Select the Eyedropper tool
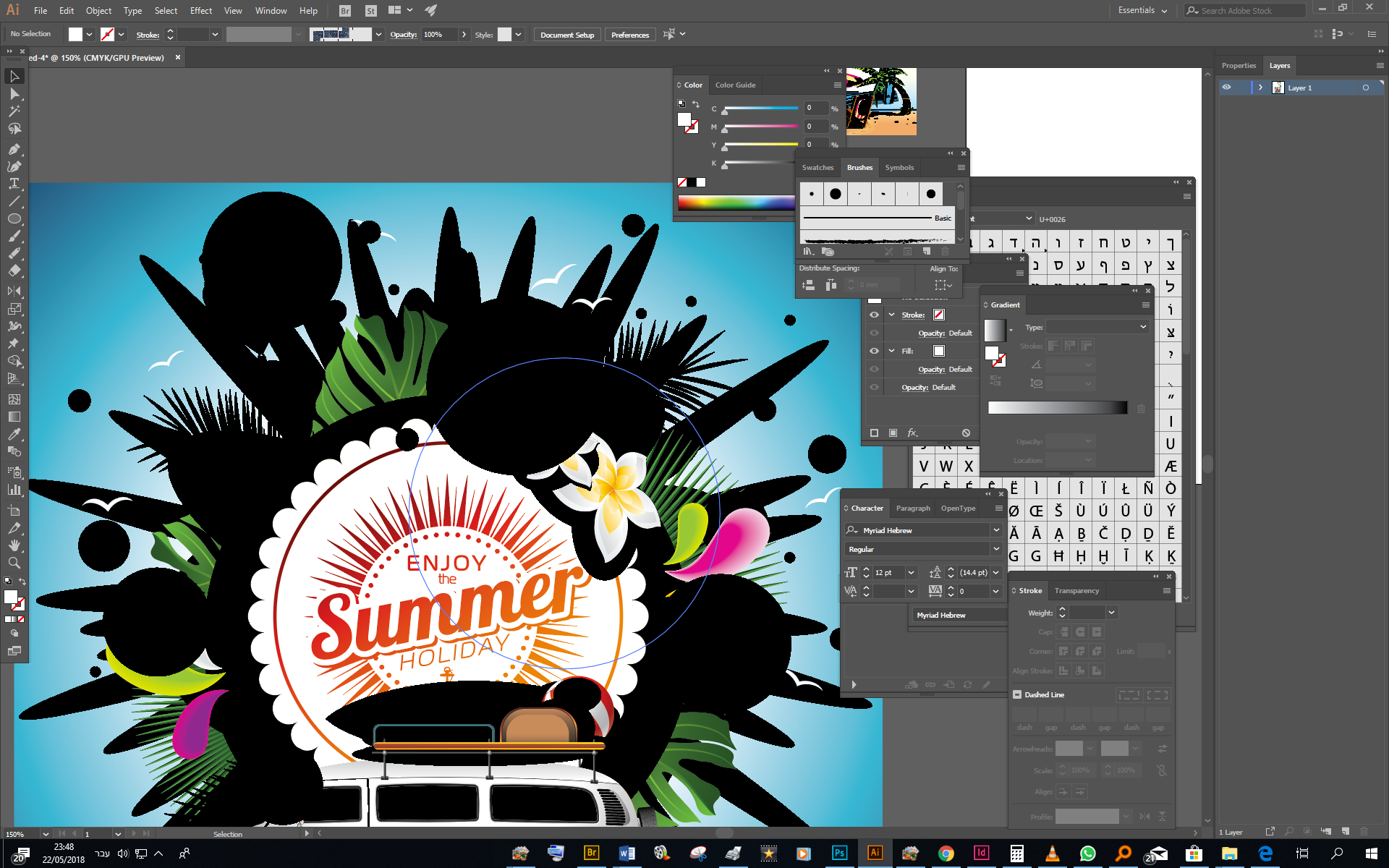Viewport: 1389px width, 868px height. coord(14,434)
